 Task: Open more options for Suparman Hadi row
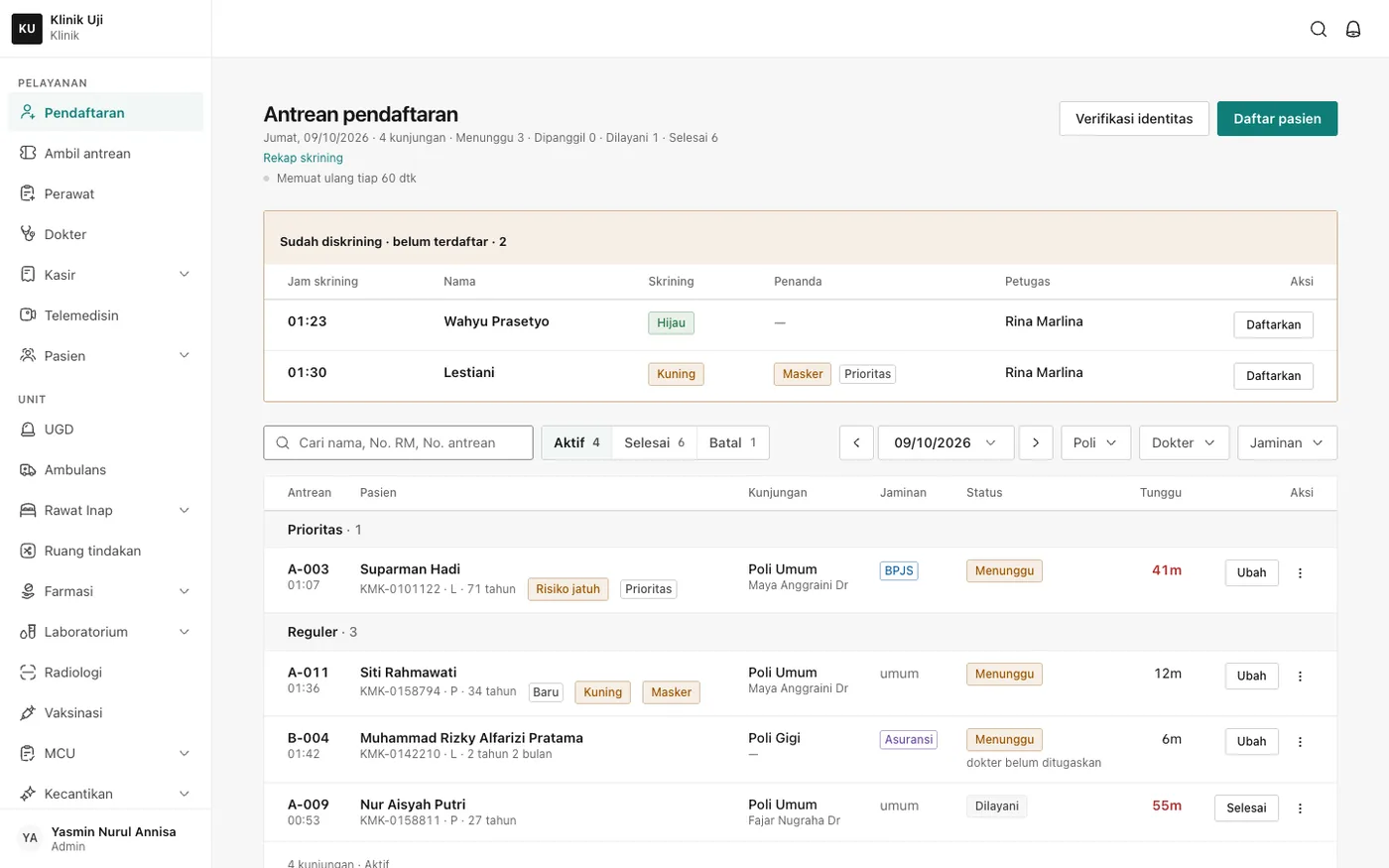coord(1300,573)
